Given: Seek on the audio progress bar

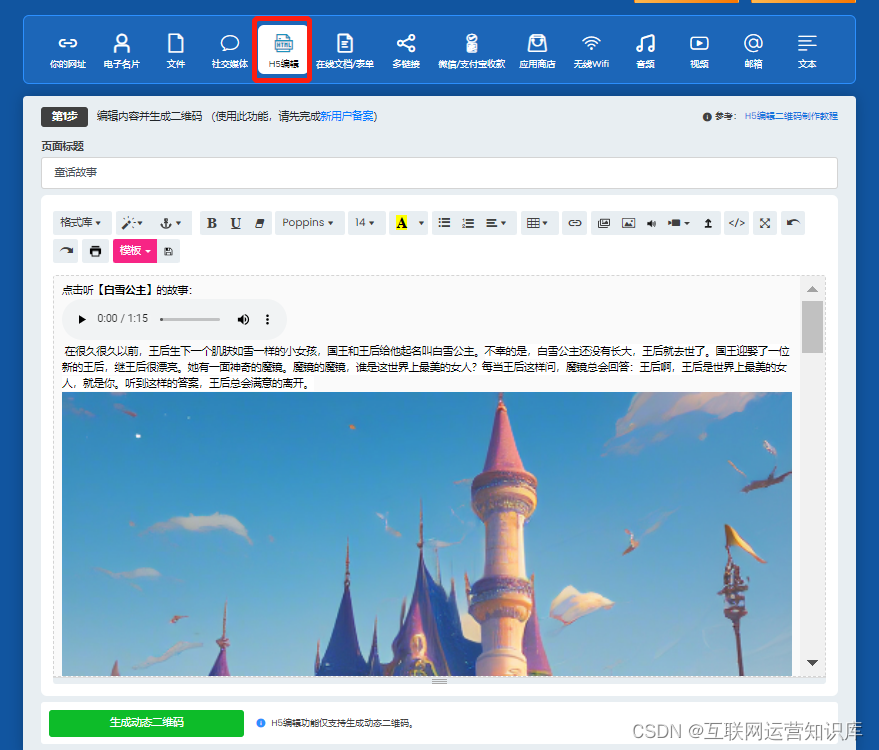Looking at the screenshot, I should 190,319.
